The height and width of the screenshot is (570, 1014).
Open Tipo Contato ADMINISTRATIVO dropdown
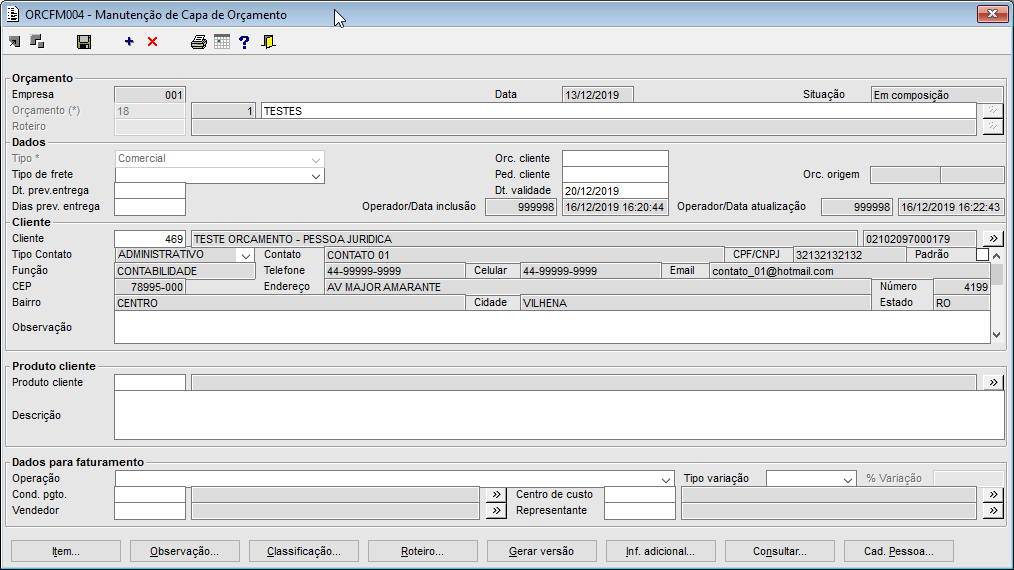click(246, 256)
